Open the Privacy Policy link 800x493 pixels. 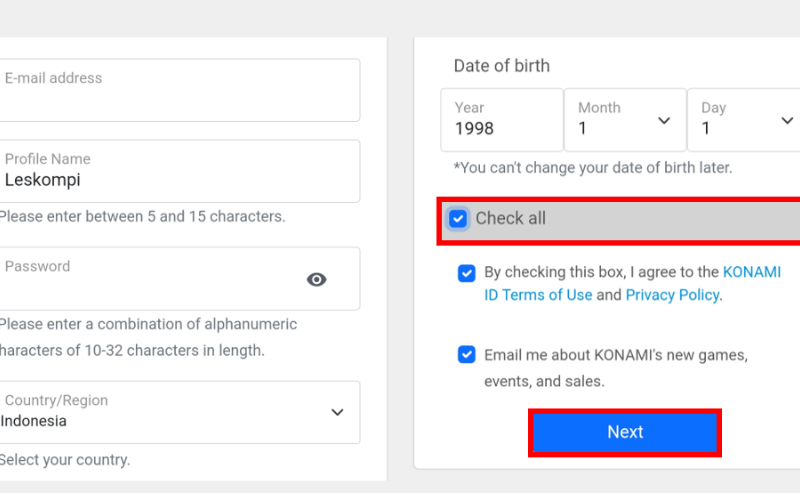point(672,295)
